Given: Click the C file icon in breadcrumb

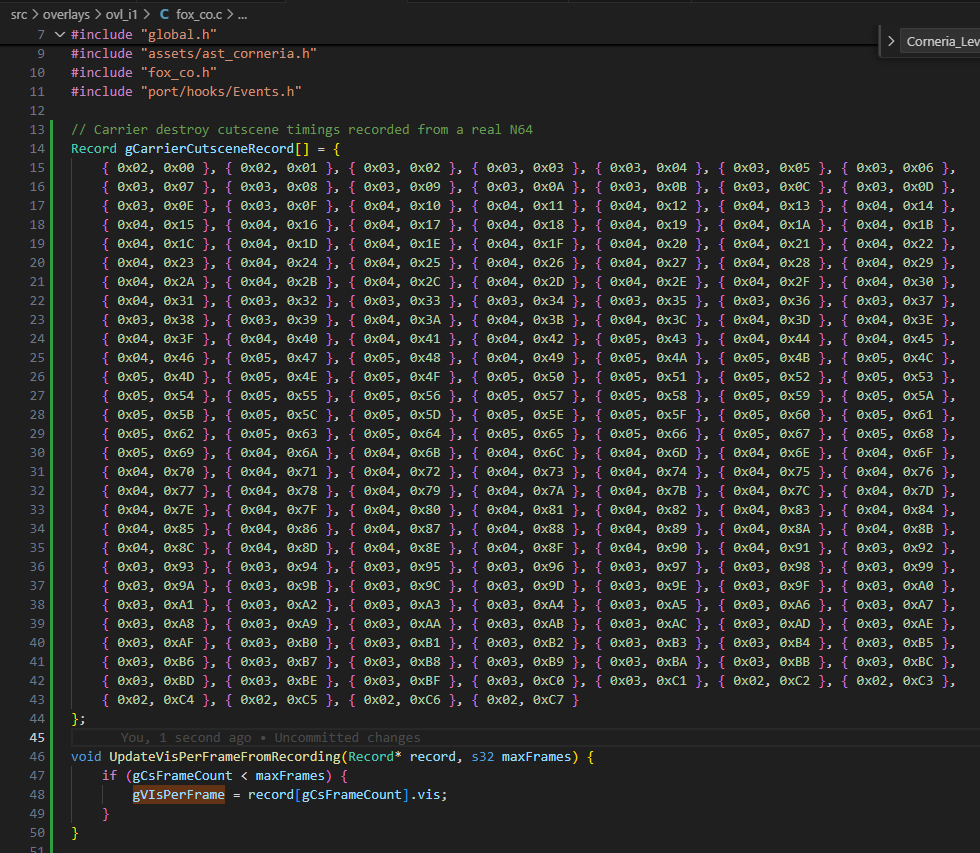Looking at the screenshot, I should pyautogui.click(x=164, y=14).
